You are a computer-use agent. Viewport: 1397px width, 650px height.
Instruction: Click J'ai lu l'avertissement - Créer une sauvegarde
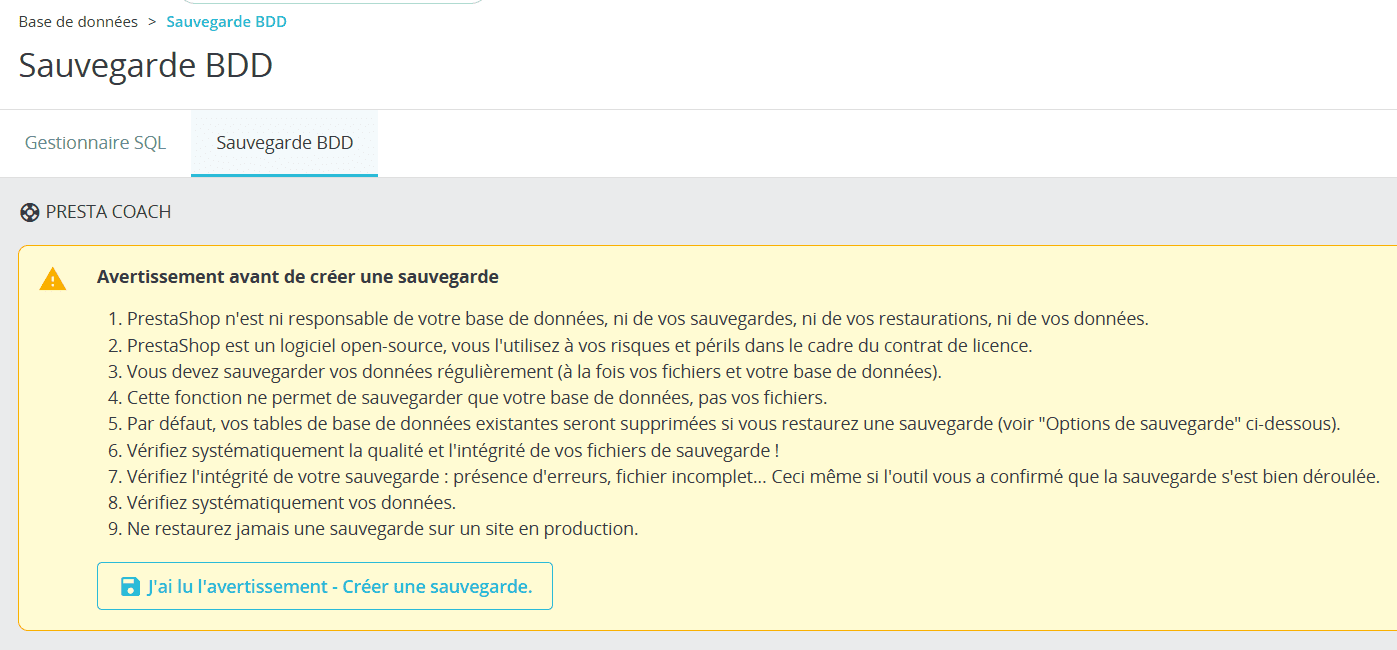click(325, 586)
